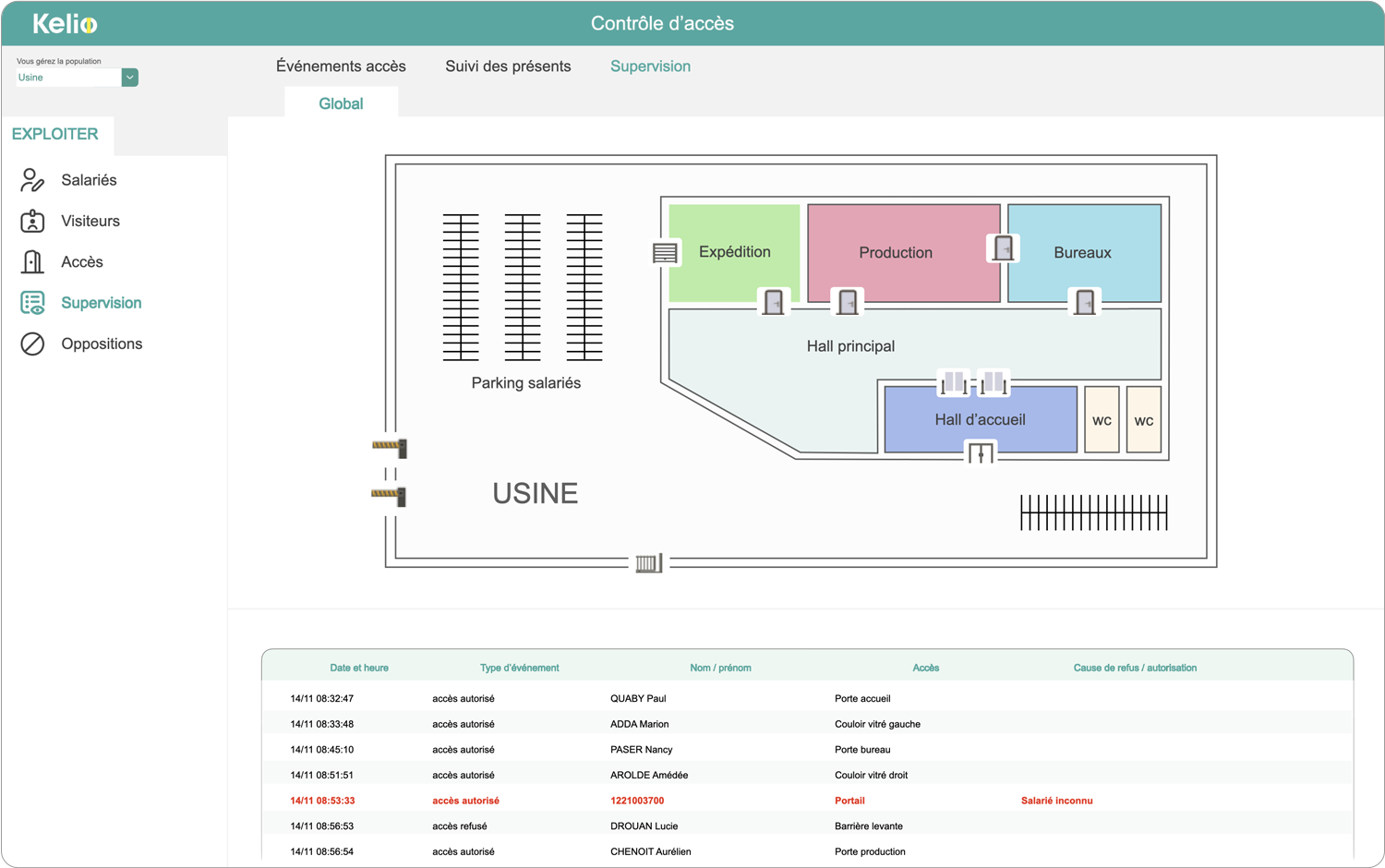Click the Kelio logo

click(x=65, y=24)
